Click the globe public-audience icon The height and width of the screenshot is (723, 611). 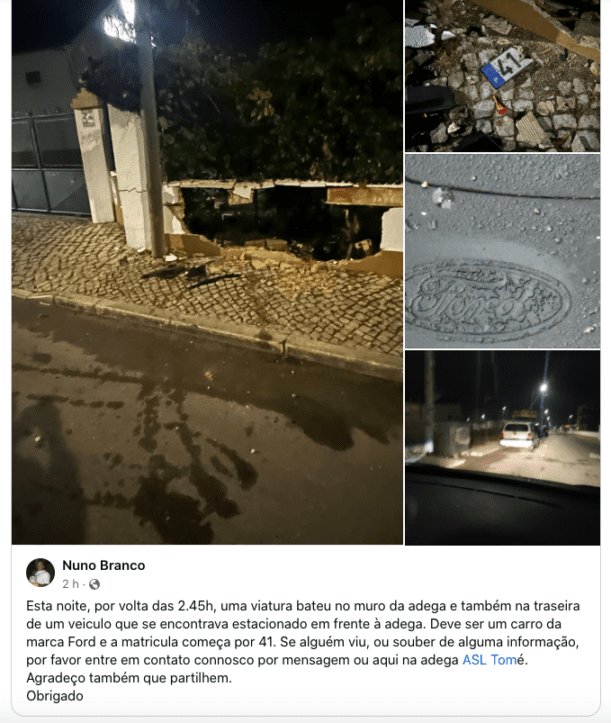tap(94, 584)
